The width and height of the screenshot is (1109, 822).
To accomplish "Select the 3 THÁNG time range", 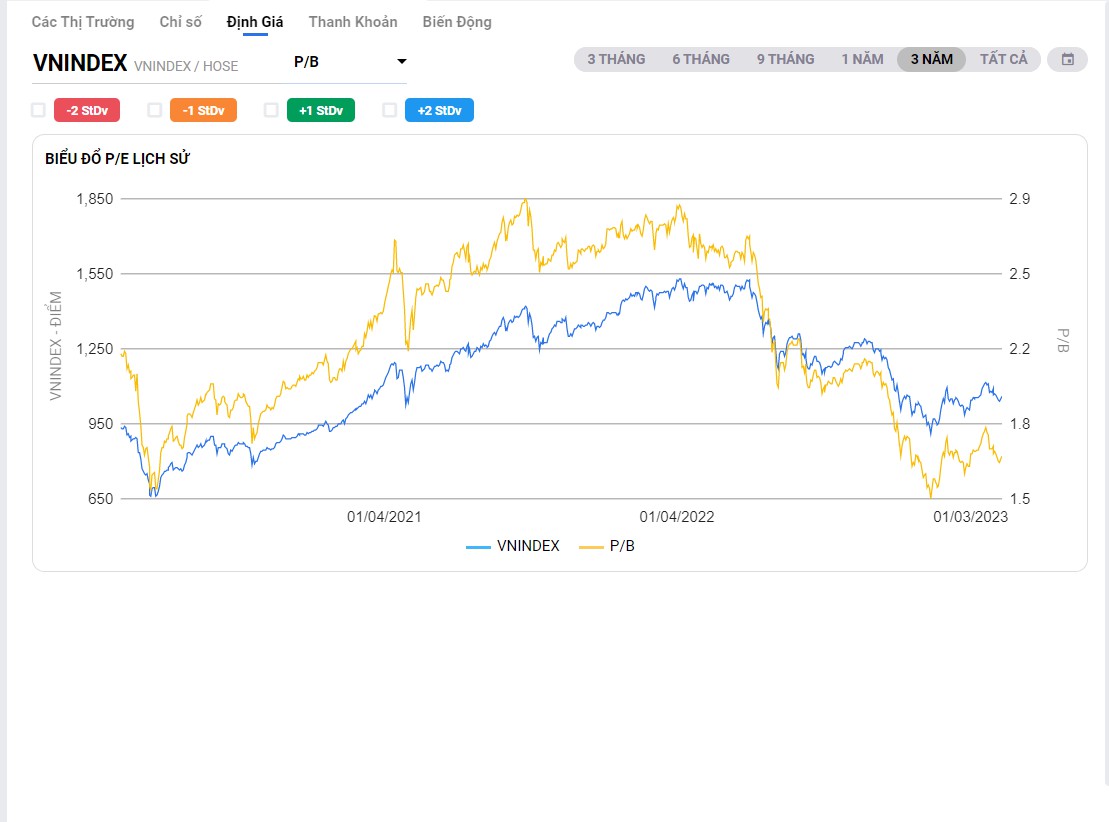I will pos(616,59).
